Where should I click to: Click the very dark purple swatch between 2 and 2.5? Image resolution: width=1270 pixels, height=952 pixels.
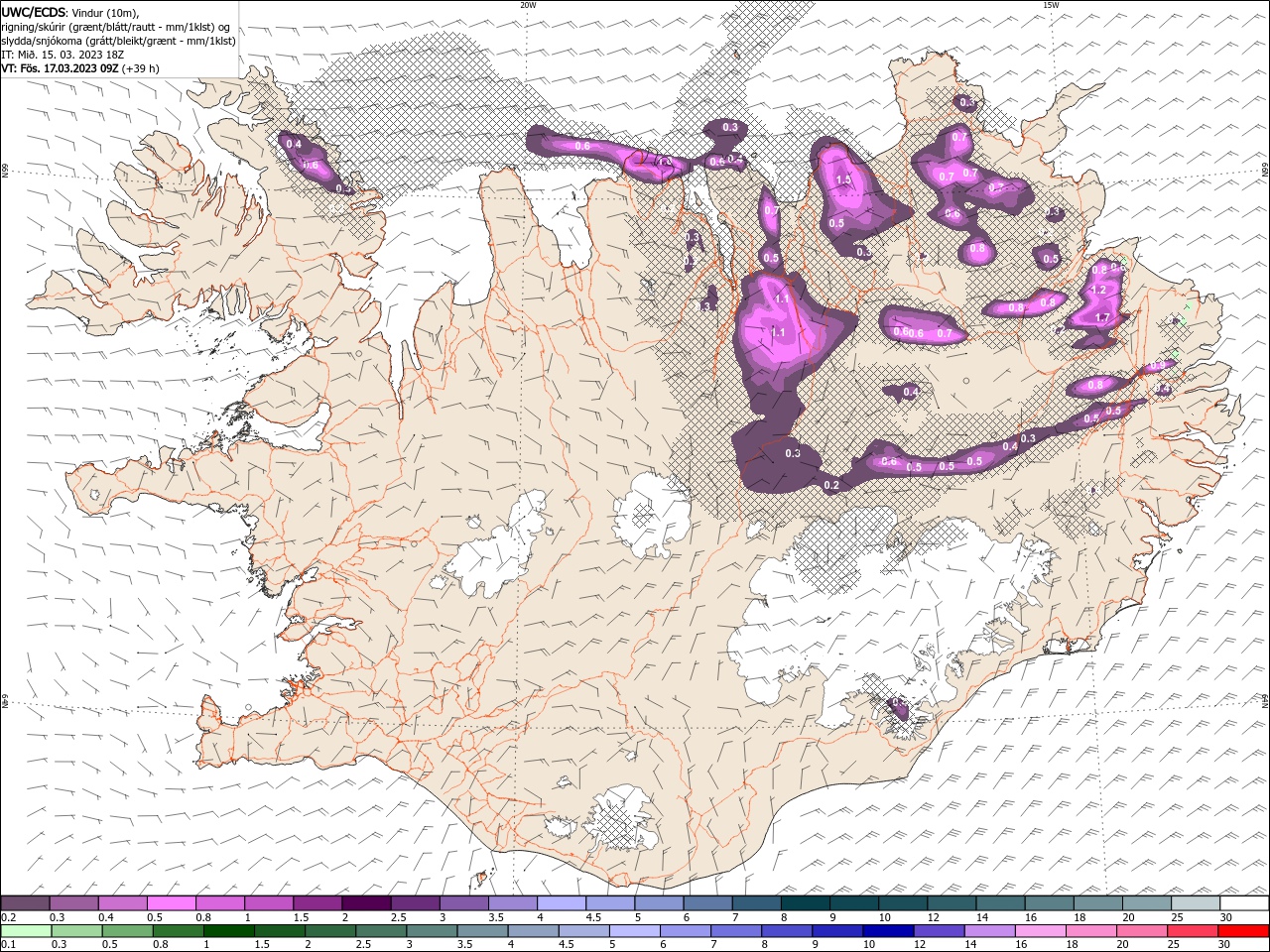(366, 902)
